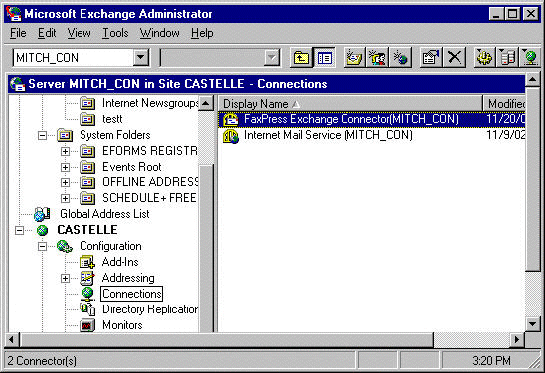Open Properties with the toolbar icon
545x373 pixels.
[430, 58]
